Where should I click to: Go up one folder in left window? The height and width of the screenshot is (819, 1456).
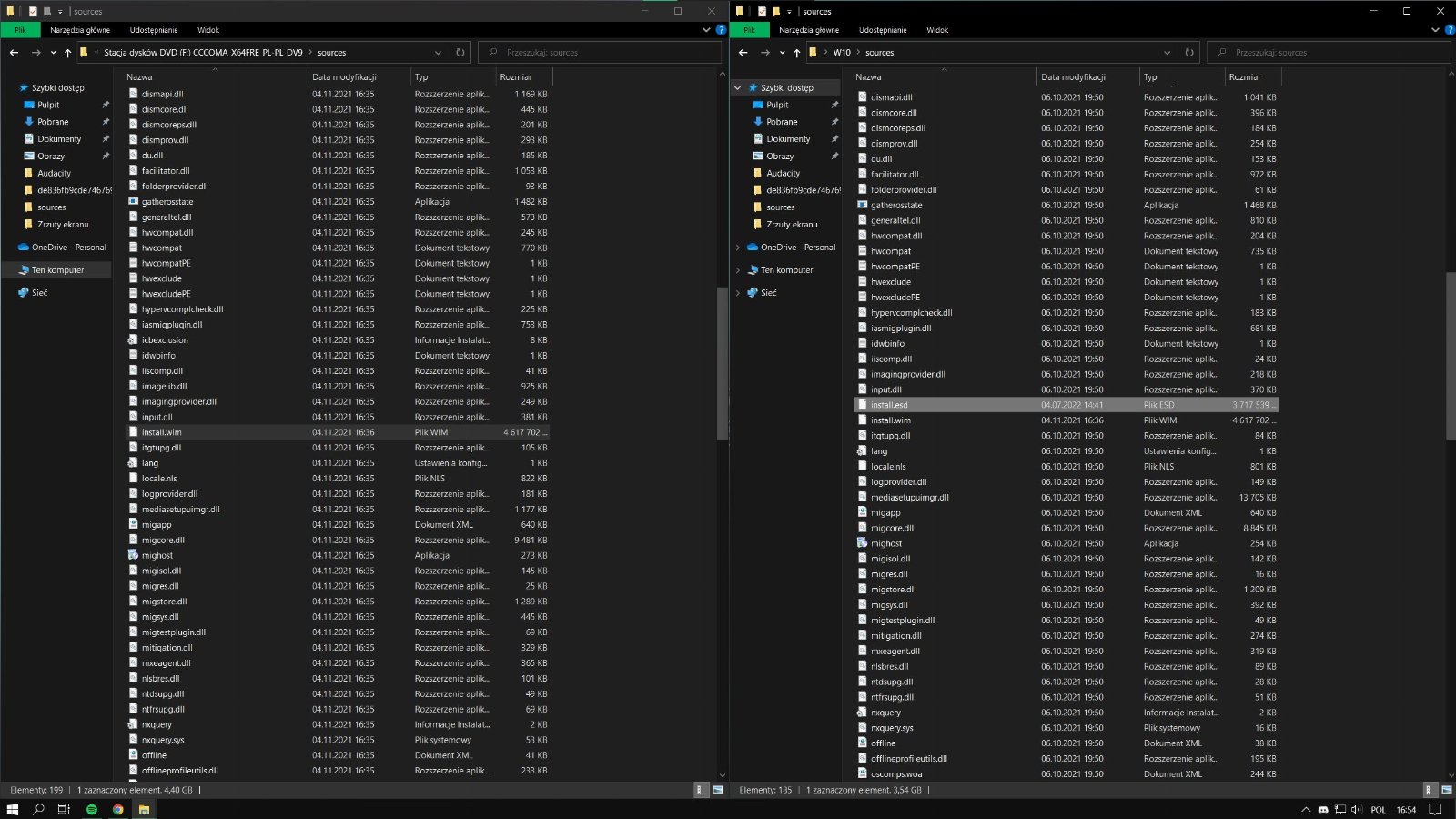tap(67, 53)
